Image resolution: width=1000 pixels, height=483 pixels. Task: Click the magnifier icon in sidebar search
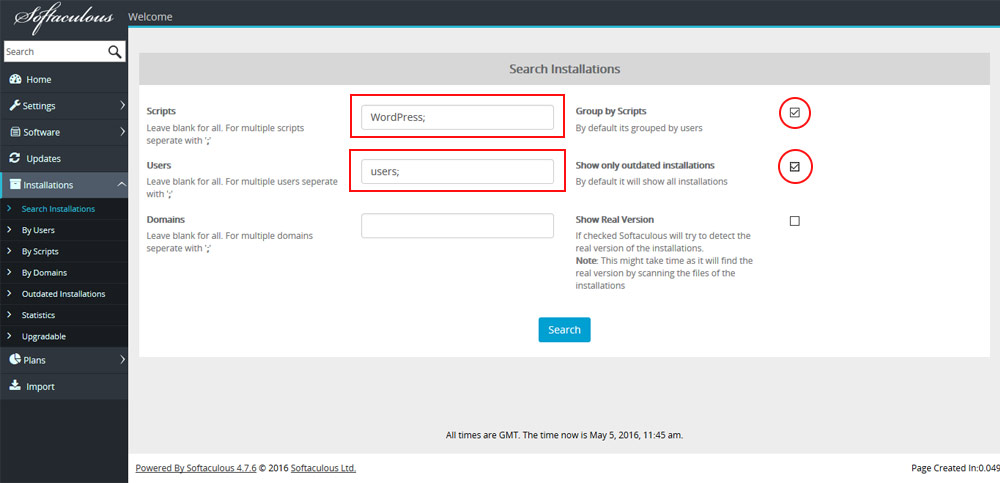click(x=115, y=52)
